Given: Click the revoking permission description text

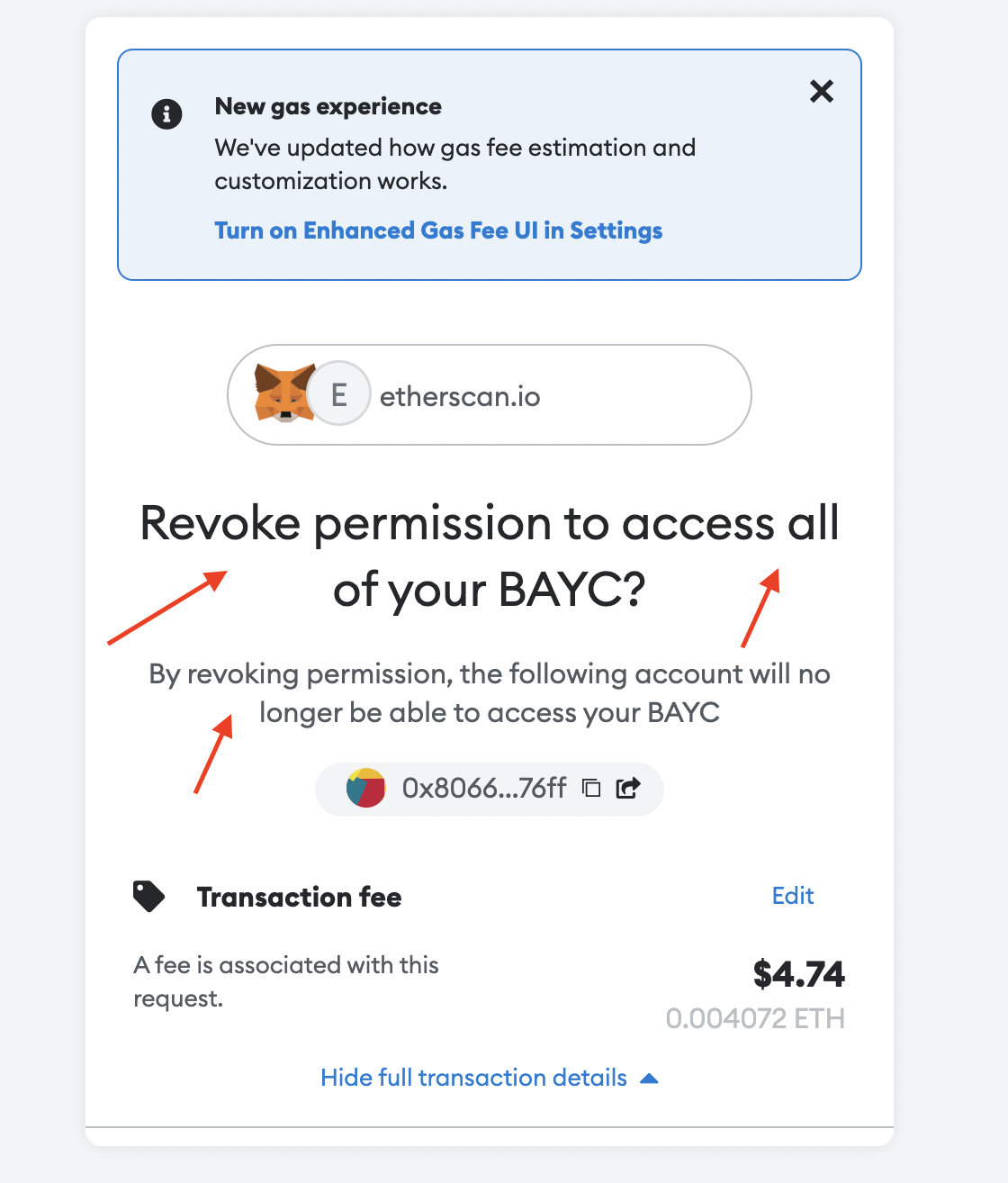Looking at the screenshot, I should click(490, 693).
